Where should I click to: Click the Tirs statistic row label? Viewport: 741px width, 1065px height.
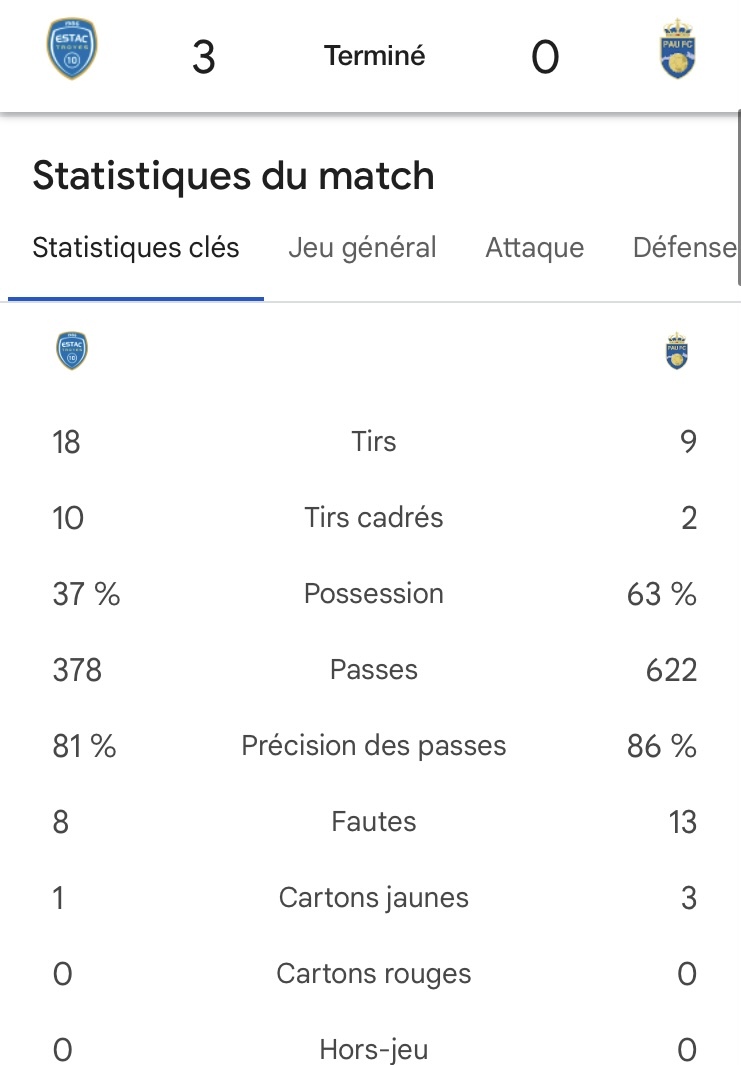(374, 441)
